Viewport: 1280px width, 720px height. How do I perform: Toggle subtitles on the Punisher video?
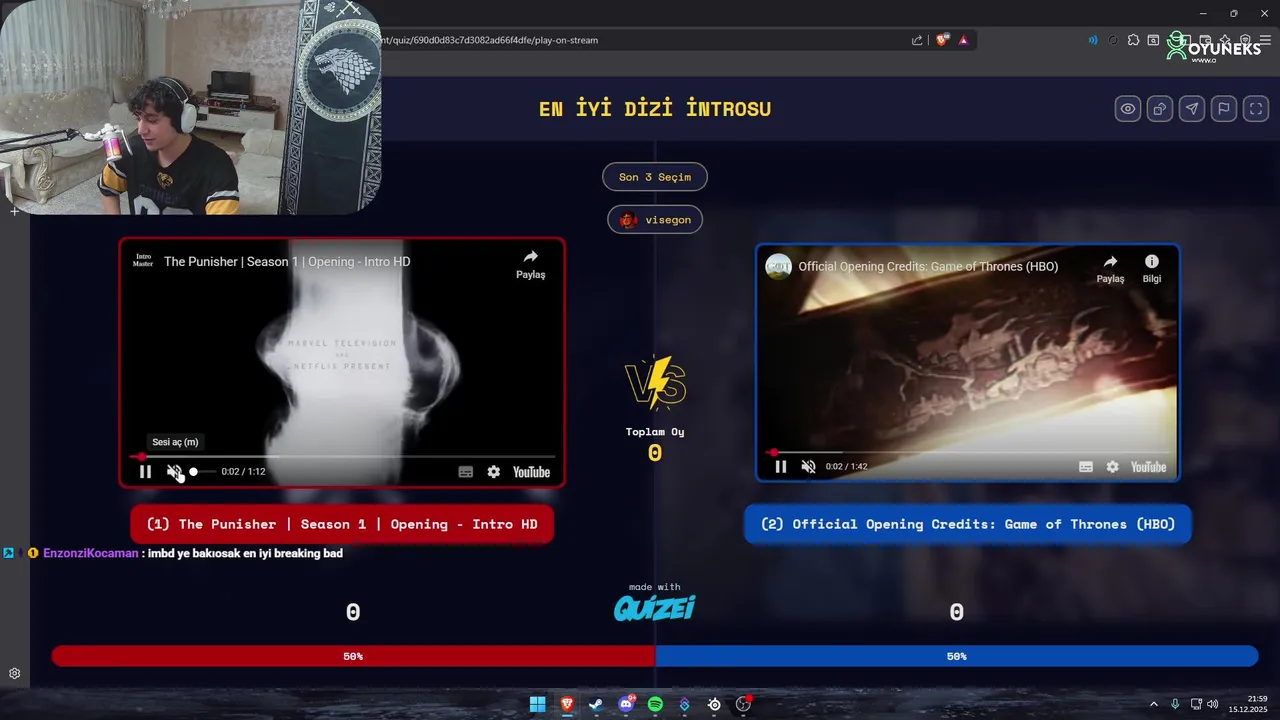[x=466, y=472]
